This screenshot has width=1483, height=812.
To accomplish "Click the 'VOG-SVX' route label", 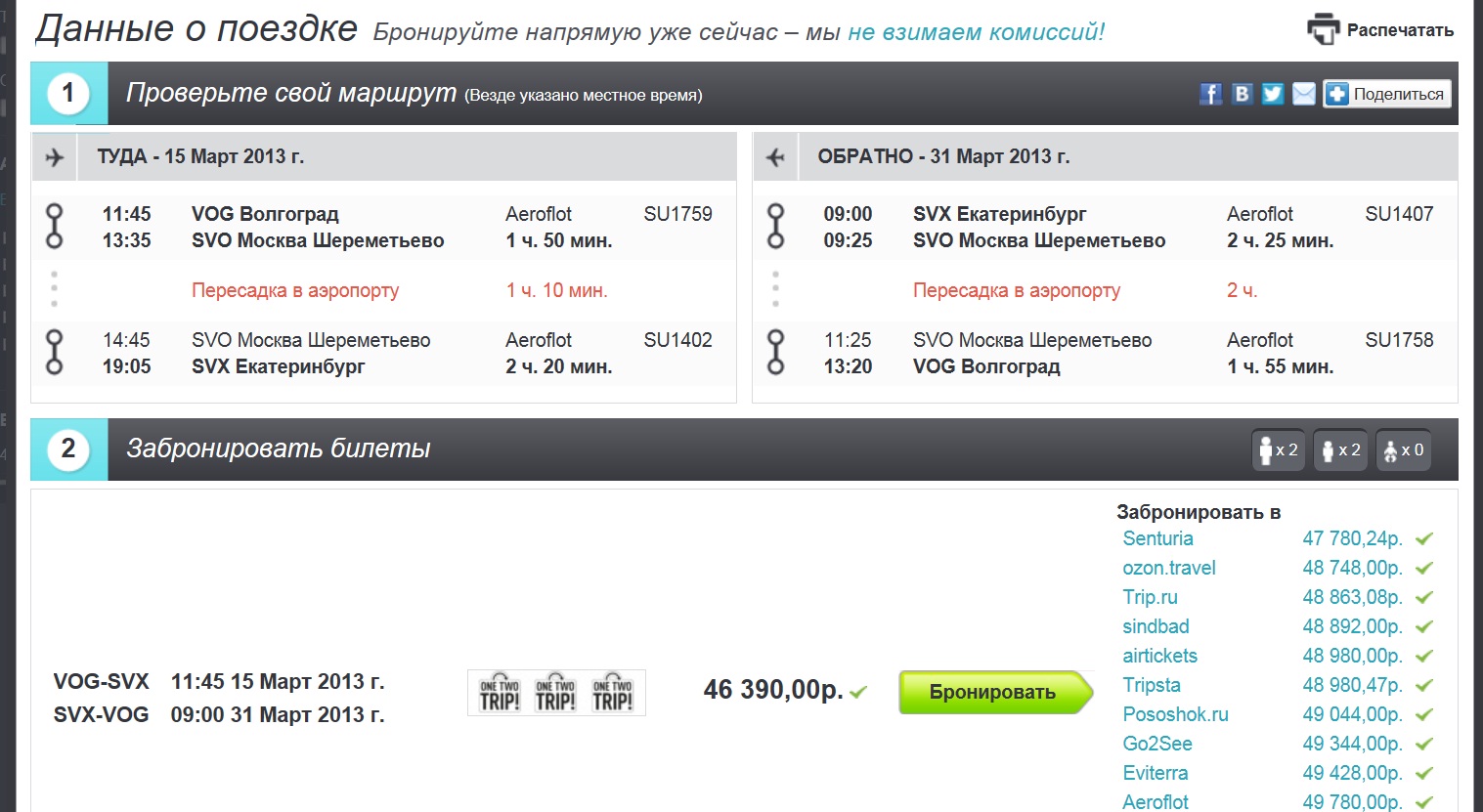I will 101,682.
